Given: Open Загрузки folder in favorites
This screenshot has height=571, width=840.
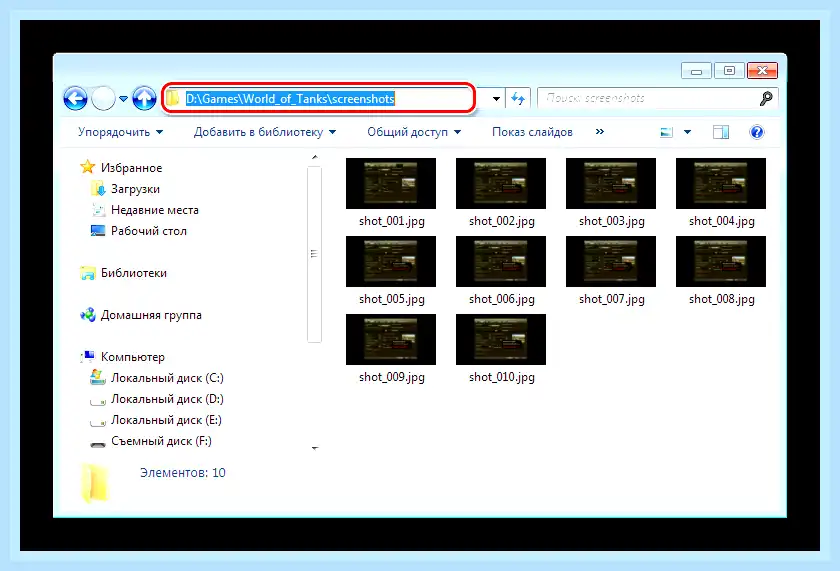Looking at the screenshot, I should pyautogui.click(x=135, y=189).
